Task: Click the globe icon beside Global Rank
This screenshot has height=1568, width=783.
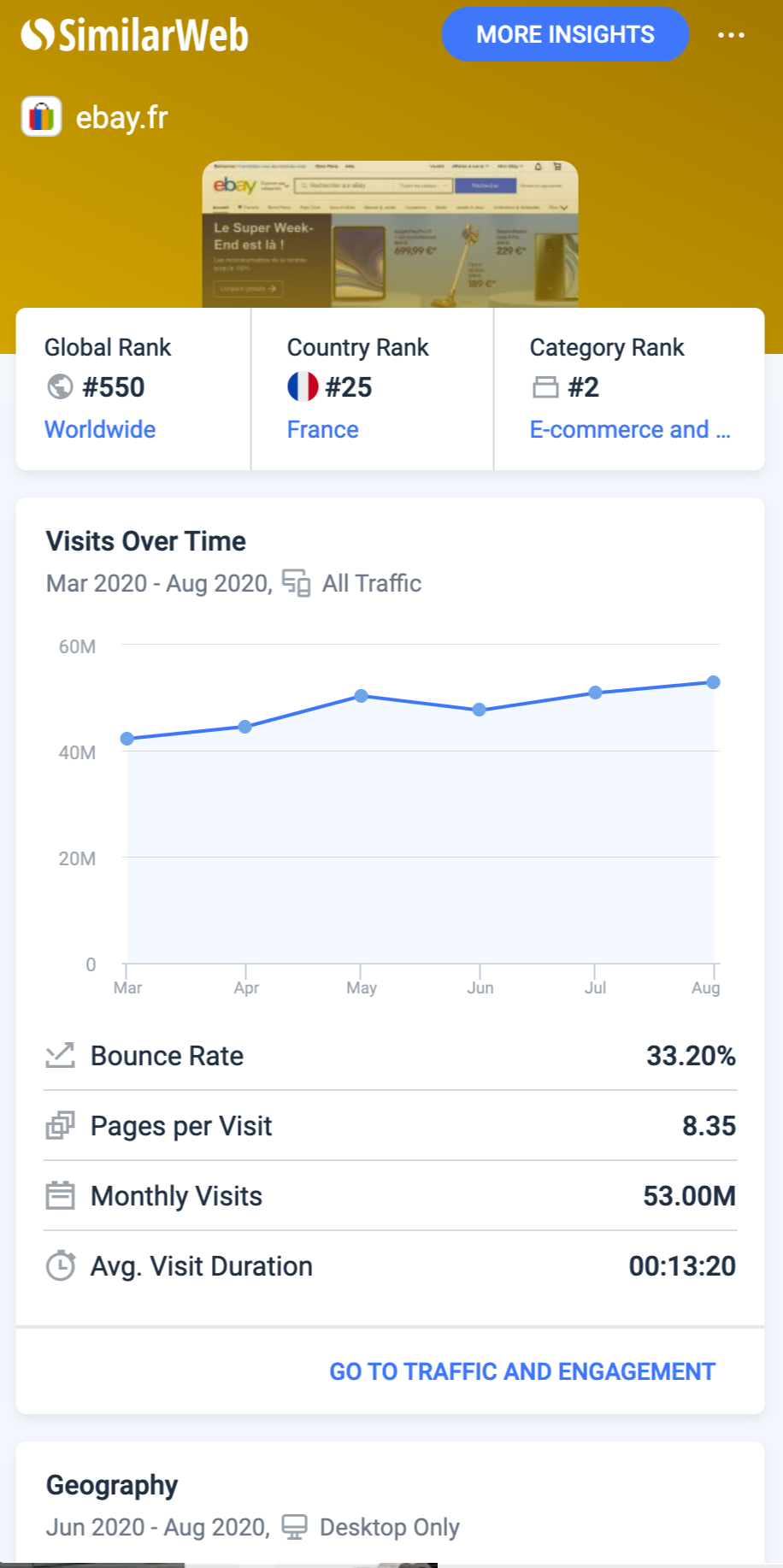Action: 60,387
